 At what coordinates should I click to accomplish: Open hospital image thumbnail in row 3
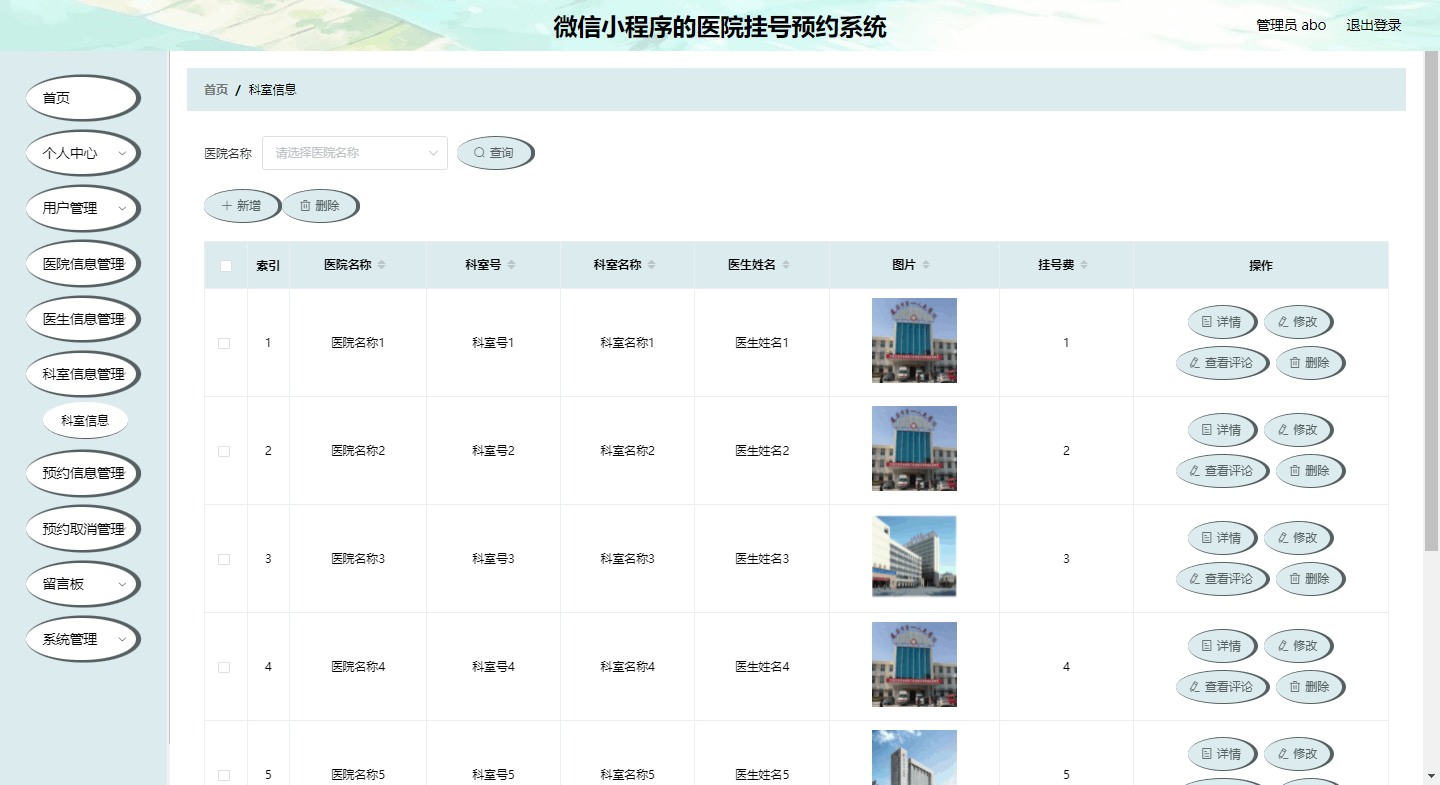coord(914,556)
